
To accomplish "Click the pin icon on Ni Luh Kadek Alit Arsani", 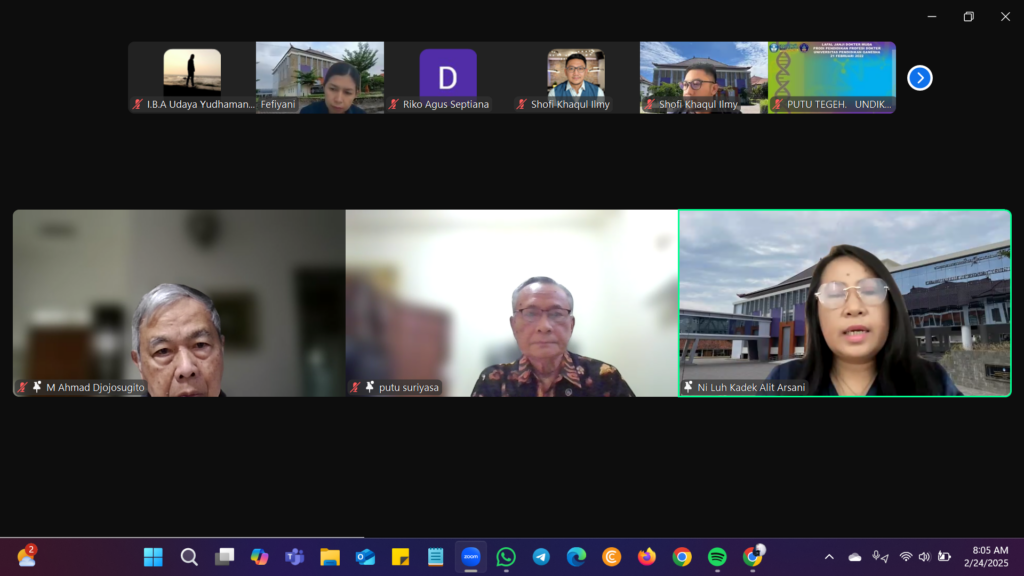I will (x=688, y=387).
